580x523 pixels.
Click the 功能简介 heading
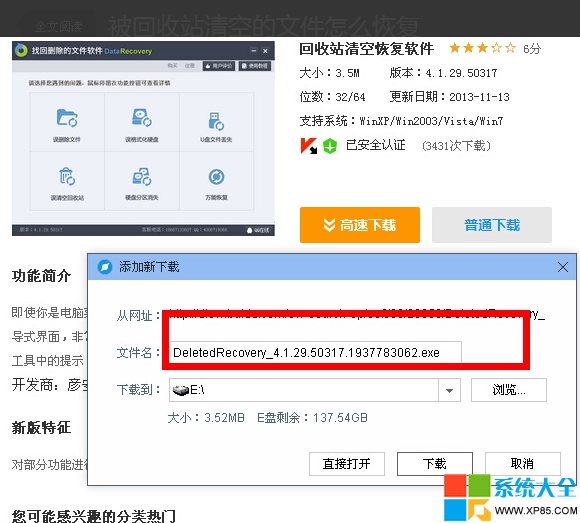pyautogui.click(x=41, y=276)
